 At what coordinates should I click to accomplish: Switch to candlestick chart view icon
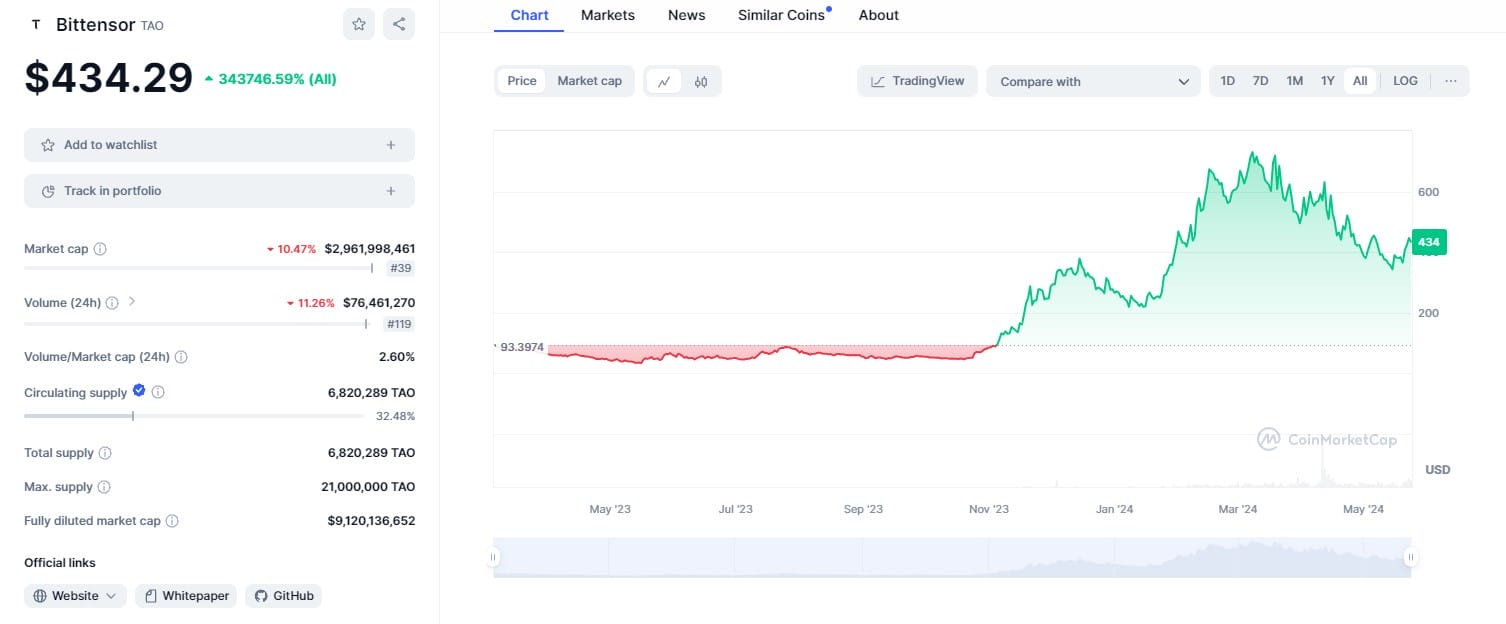point(701,81)
